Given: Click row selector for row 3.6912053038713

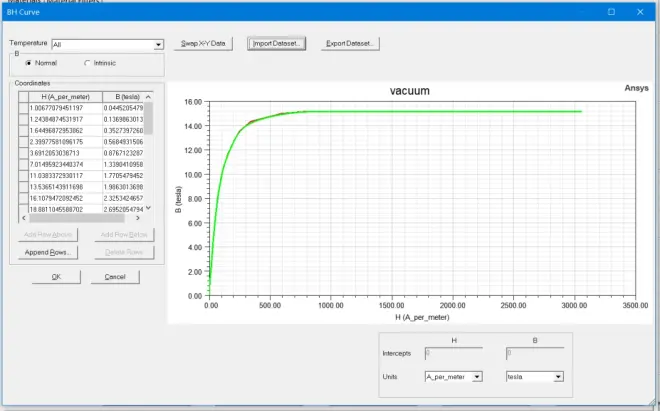Looking at the screenshot, I should pyautogui.click(x=24, y=153).
